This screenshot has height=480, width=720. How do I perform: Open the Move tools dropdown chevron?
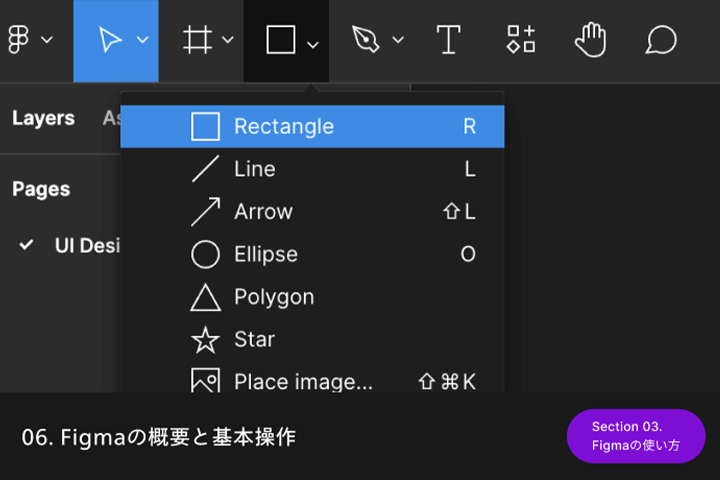pyautogui.click(x=143, y=40)
